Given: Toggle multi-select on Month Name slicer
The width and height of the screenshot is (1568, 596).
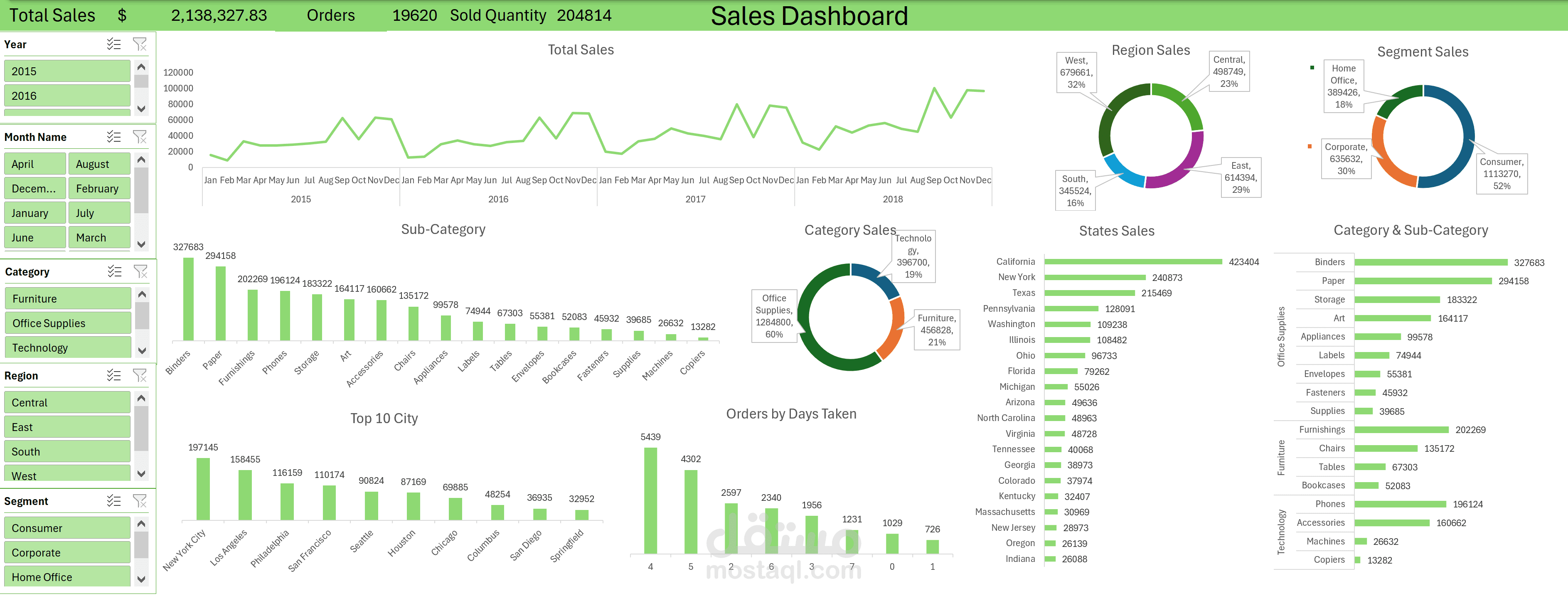Looking at the screenshot, I should click(x=114, y=136).
